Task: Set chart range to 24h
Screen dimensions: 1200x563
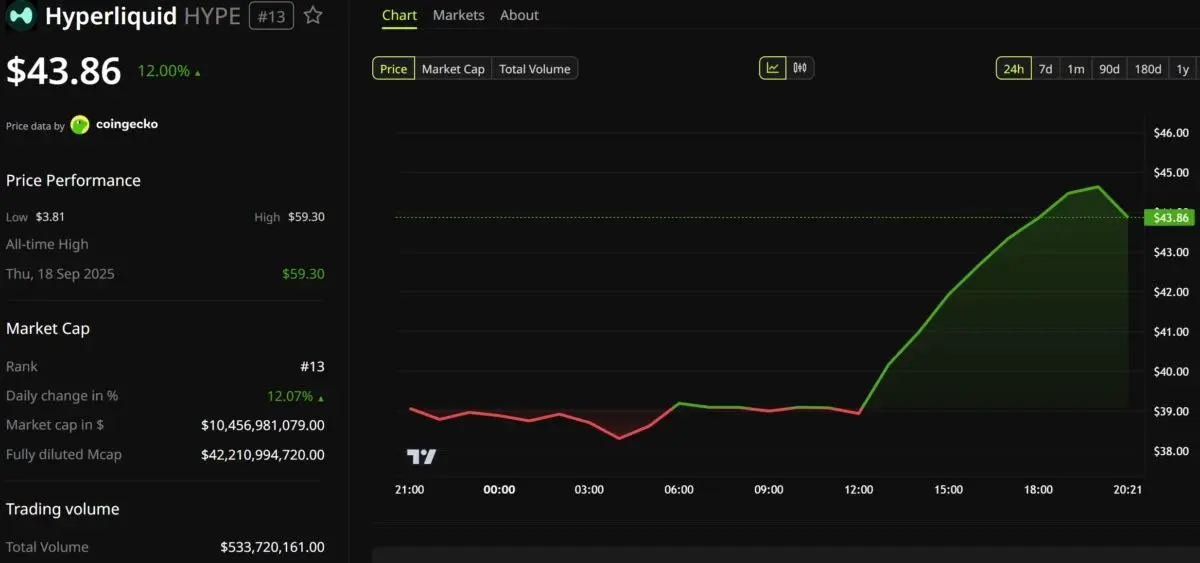Action: click(x=1013, y=69)
